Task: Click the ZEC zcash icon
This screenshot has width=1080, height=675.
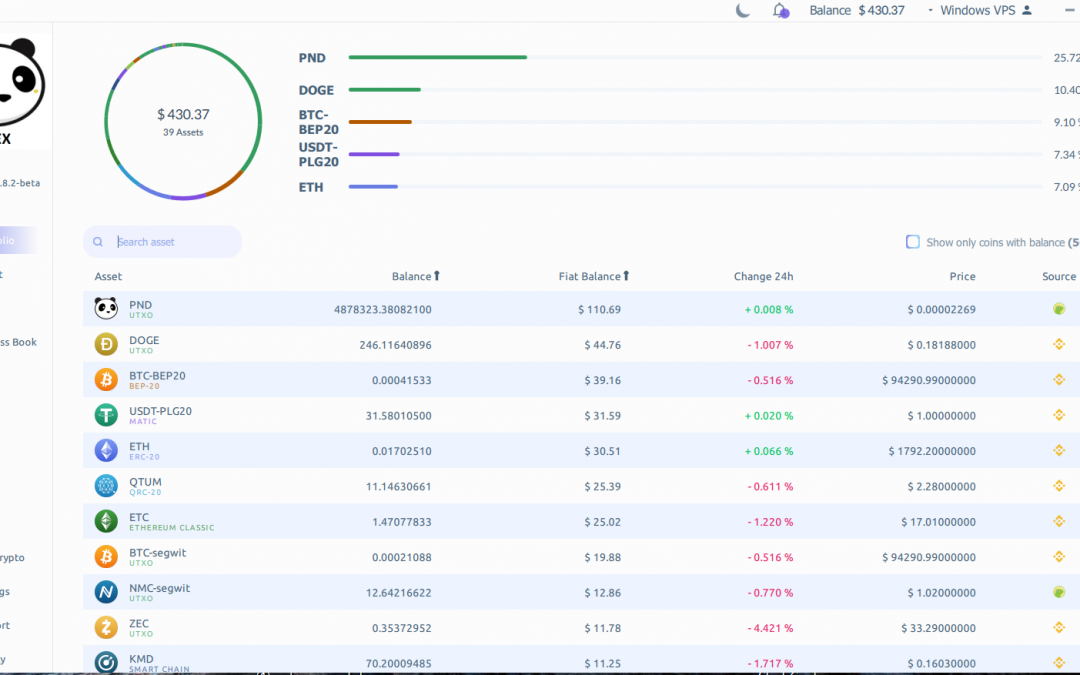Action: pos(106,627)
